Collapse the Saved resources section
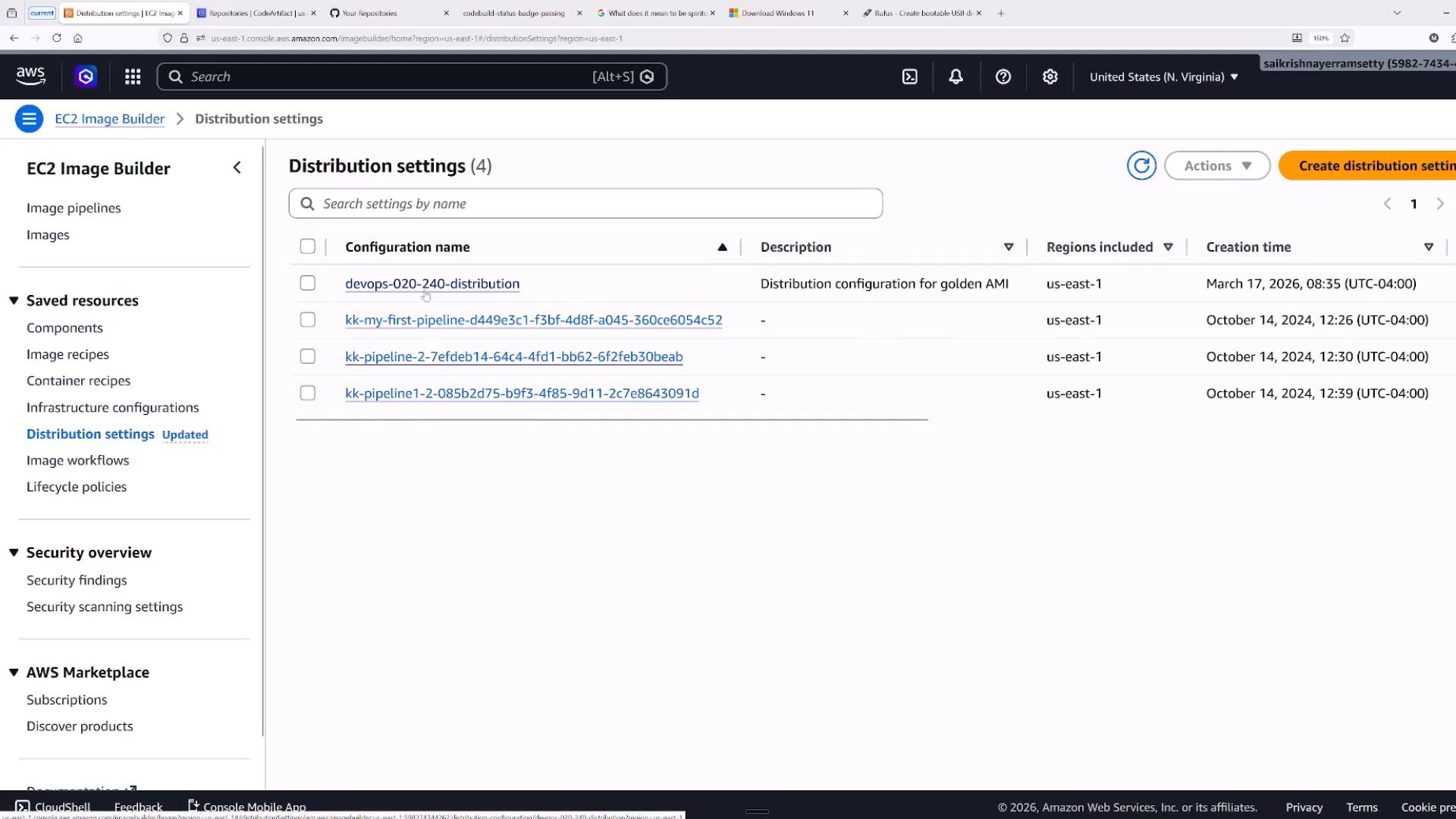The height and width of the screenshot is (819, 1456). point(14,300)
